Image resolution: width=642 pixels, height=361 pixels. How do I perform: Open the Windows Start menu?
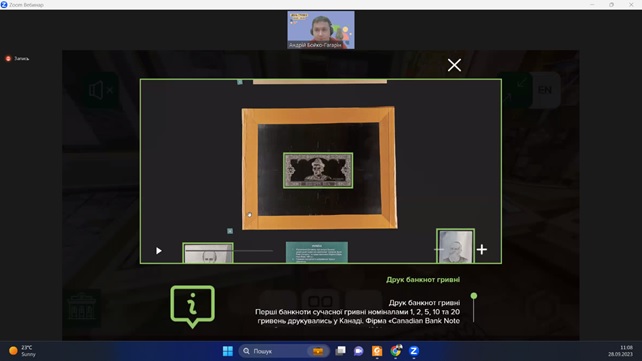[x=228, y=351]
